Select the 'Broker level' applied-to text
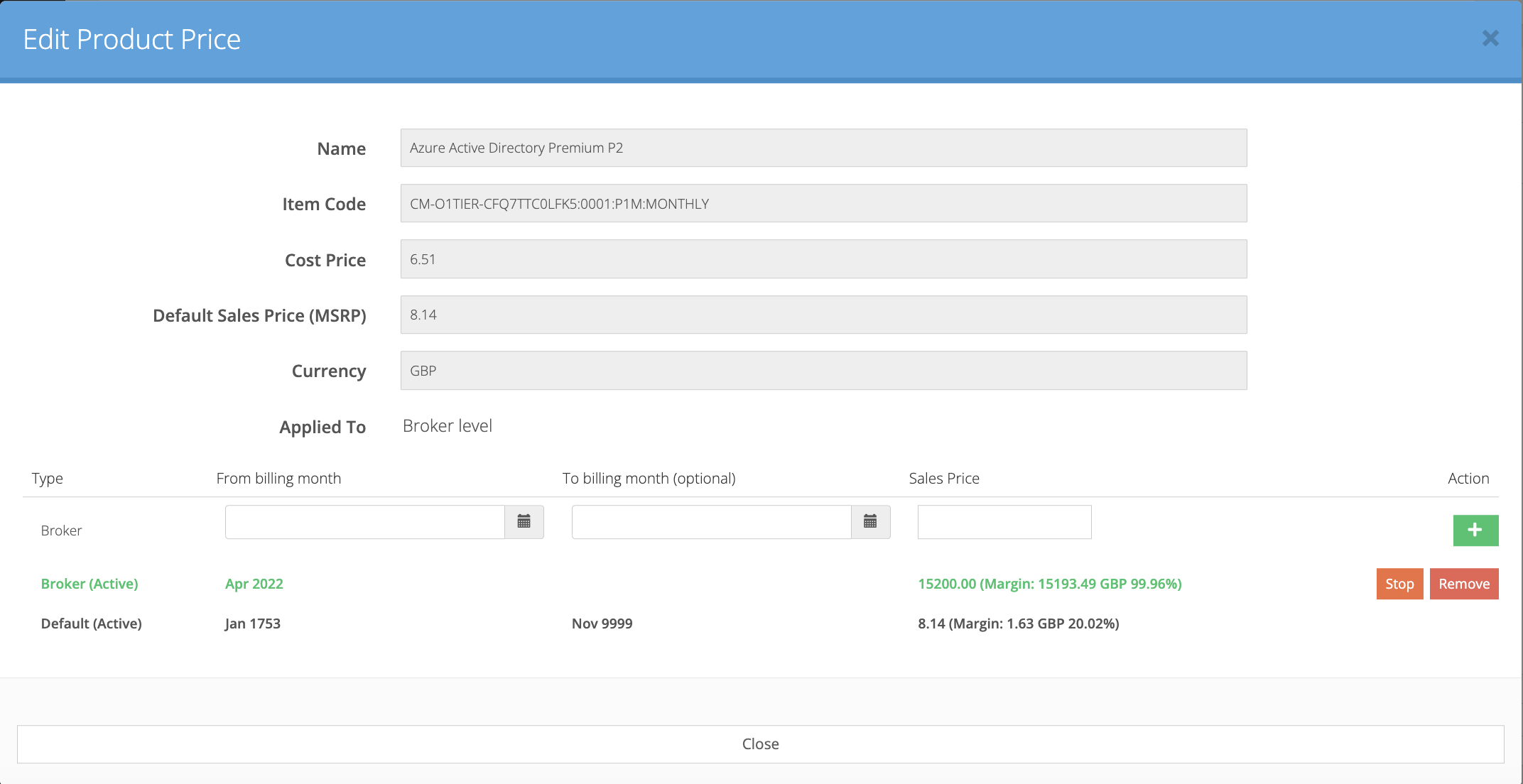Screen dimensions: 1523x784 click(x=448, y=425)
